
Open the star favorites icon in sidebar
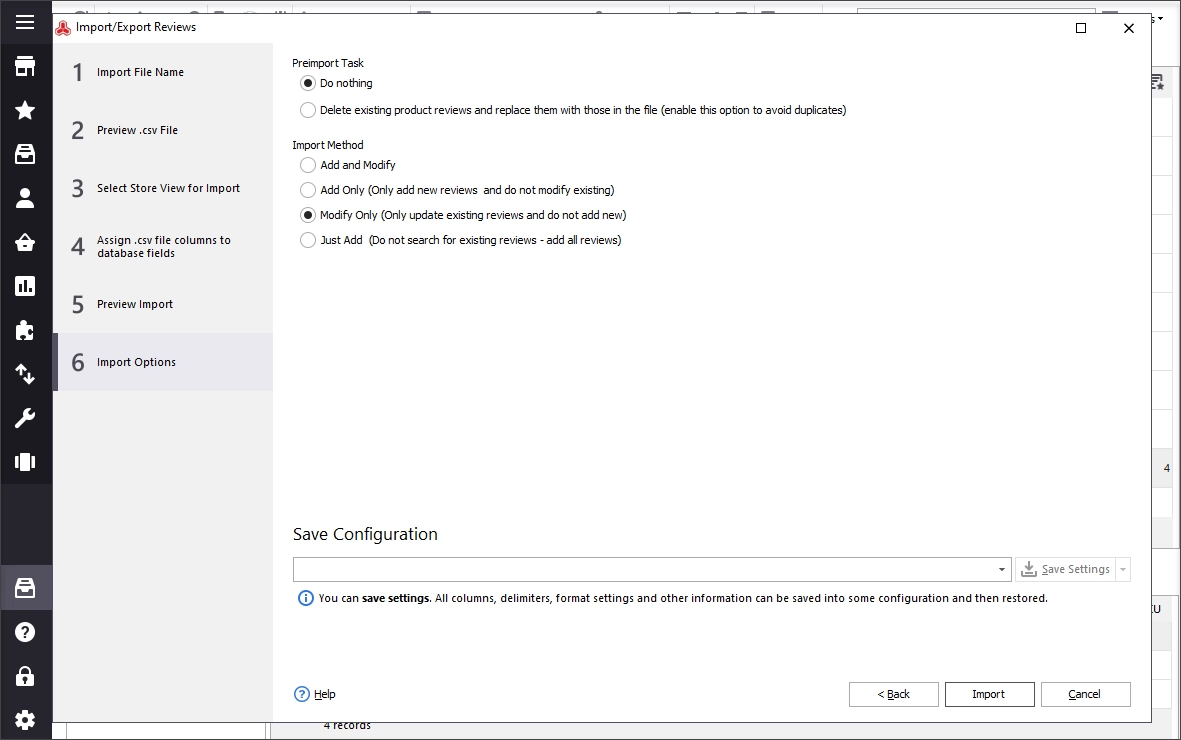25,110
